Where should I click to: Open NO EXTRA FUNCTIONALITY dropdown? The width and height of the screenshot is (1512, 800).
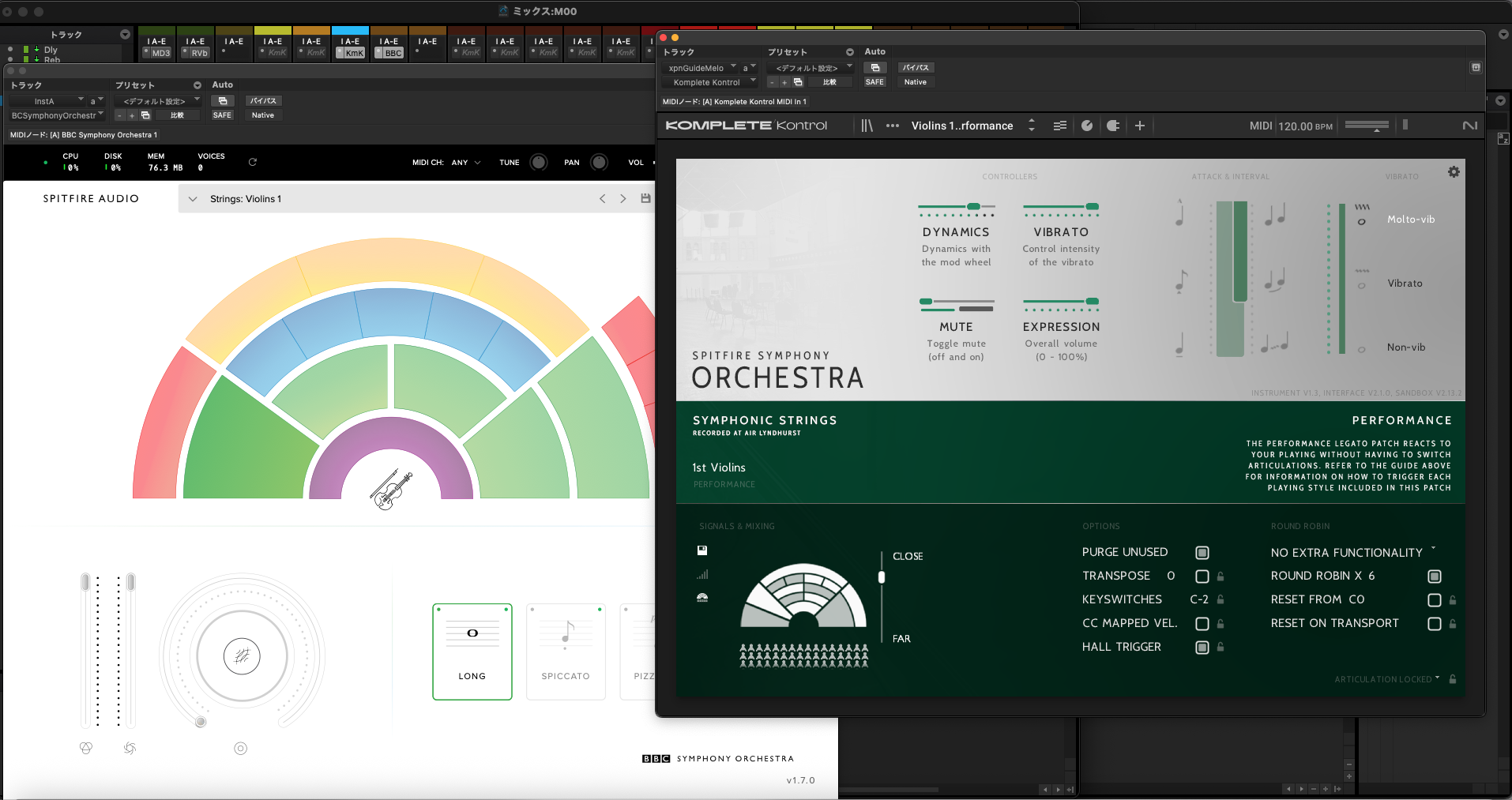coord(1353,553)
